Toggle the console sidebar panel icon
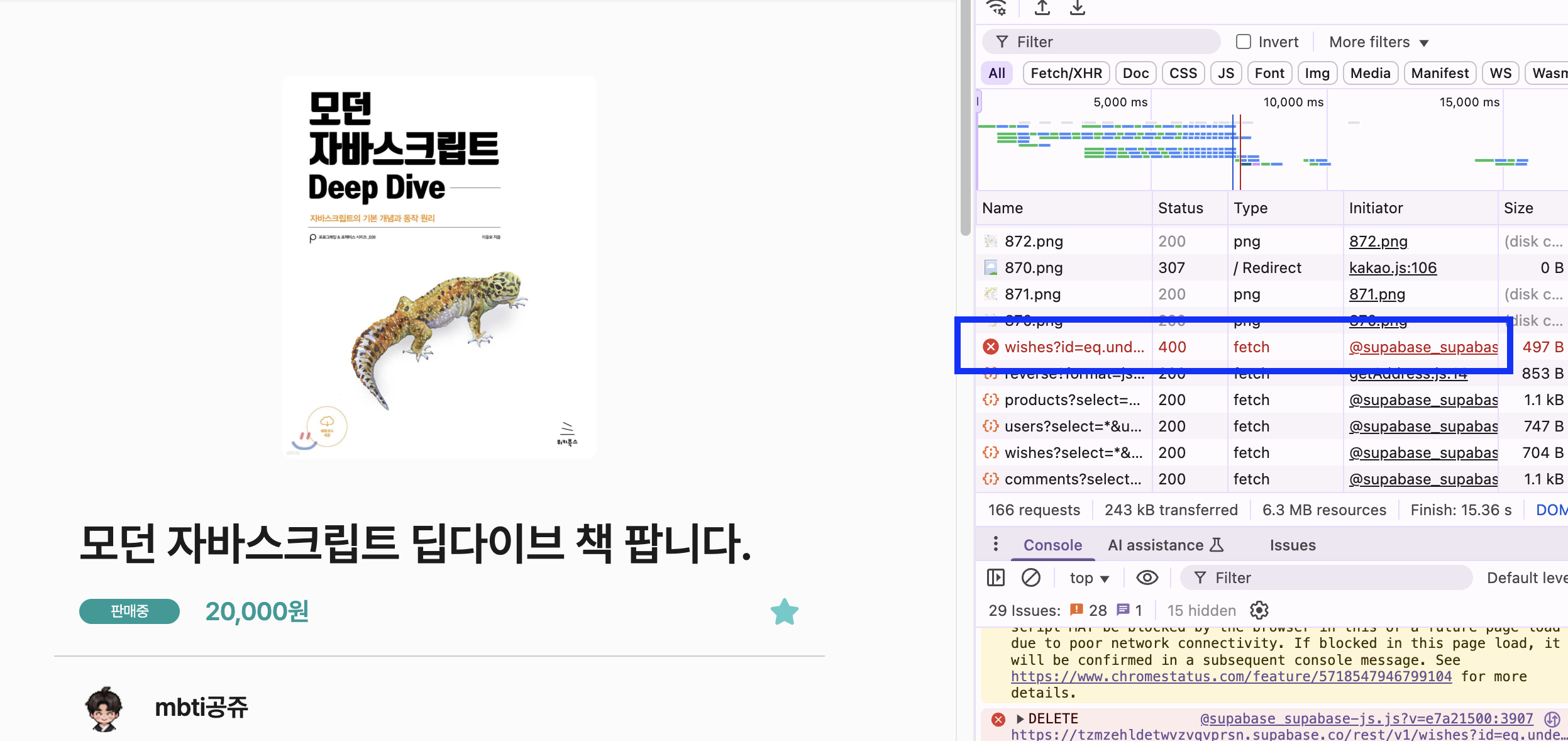Screen dimensions: 1568x741 click(x=996, y=577)
